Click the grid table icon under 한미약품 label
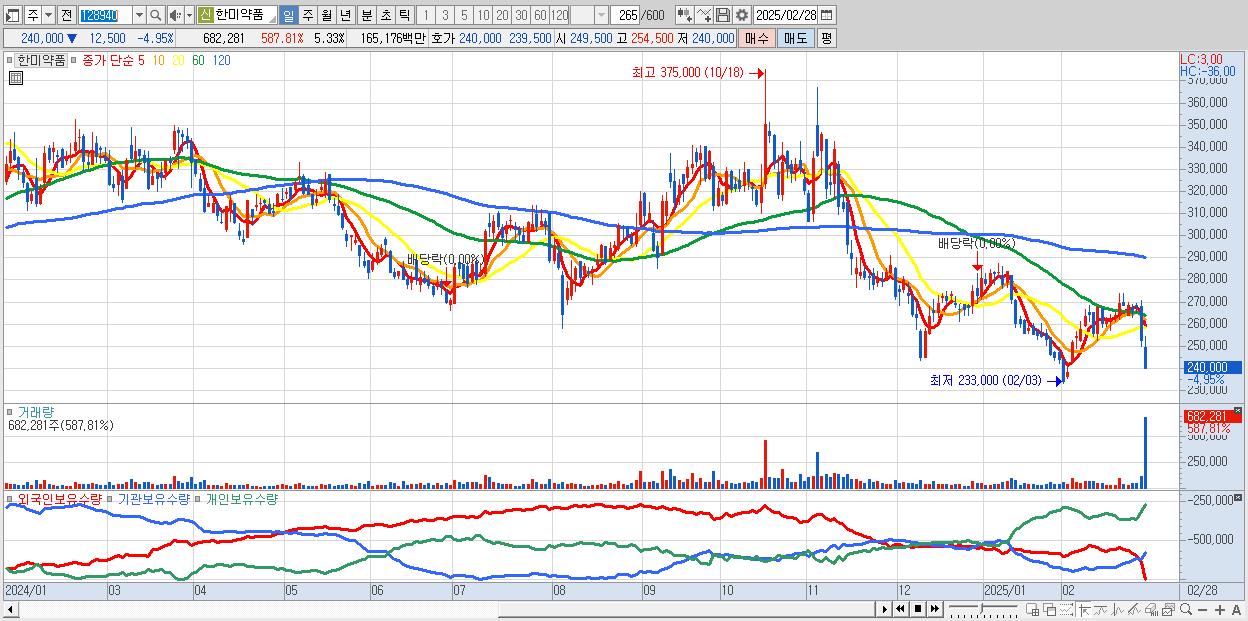This screenshot has width=1248, height=621. (15, 80)
